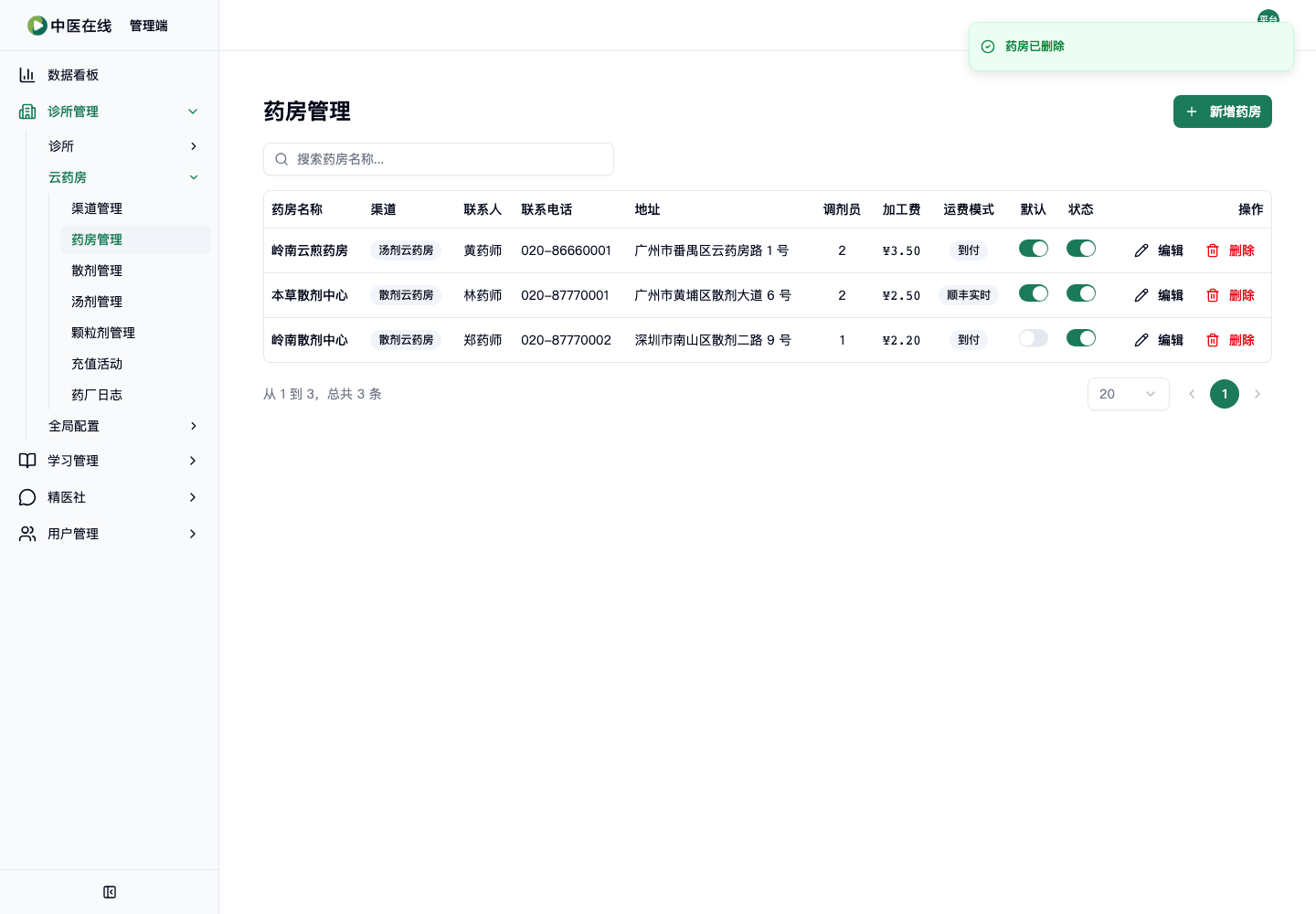The width and height of the screenshot is (1316, 914).
Task: Open the user avatar at top right
Action: 1268,17
